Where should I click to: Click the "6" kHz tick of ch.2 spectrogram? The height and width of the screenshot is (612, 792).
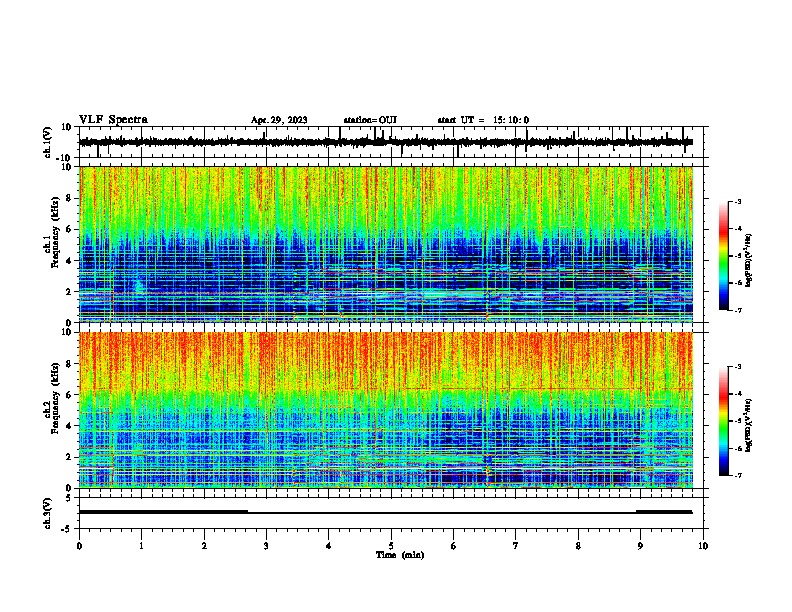(x=69, y=395)
